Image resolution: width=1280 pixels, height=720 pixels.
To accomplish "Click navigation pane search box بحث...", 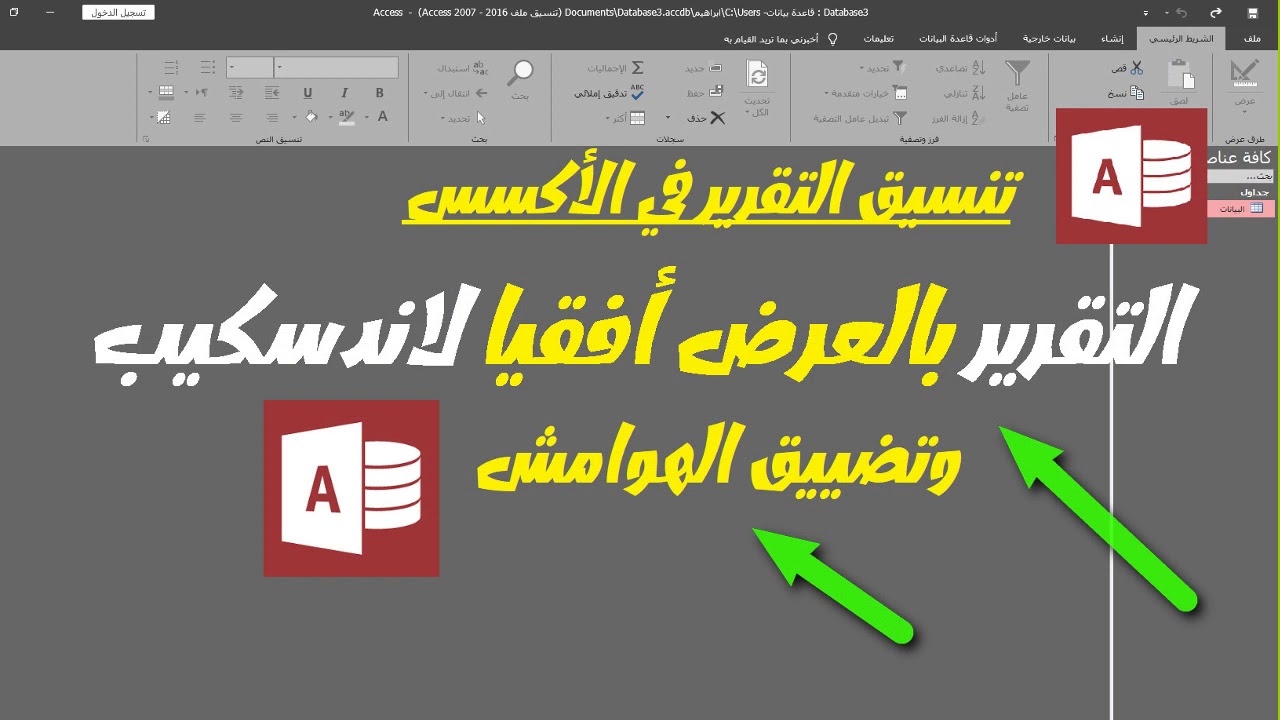I will 1241,175.
